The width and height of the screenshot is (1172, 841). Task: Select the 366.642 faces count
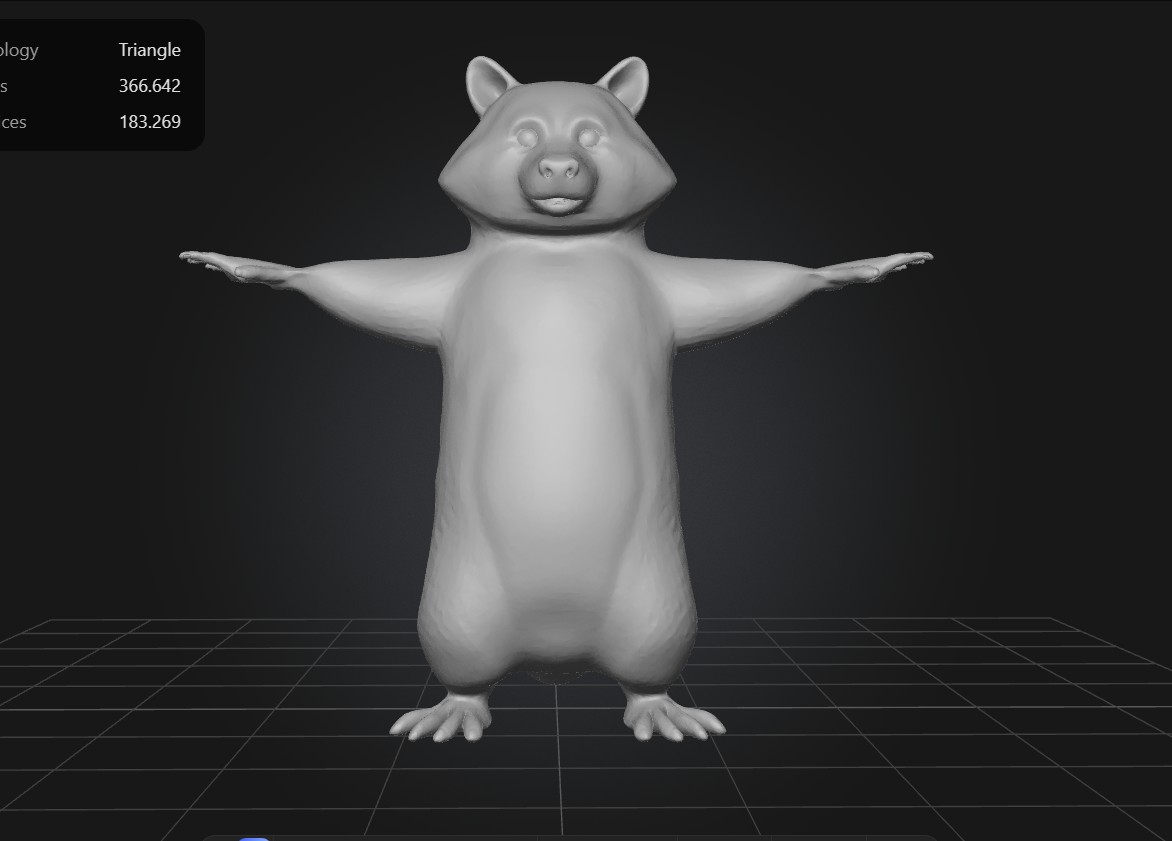(149, 86)
